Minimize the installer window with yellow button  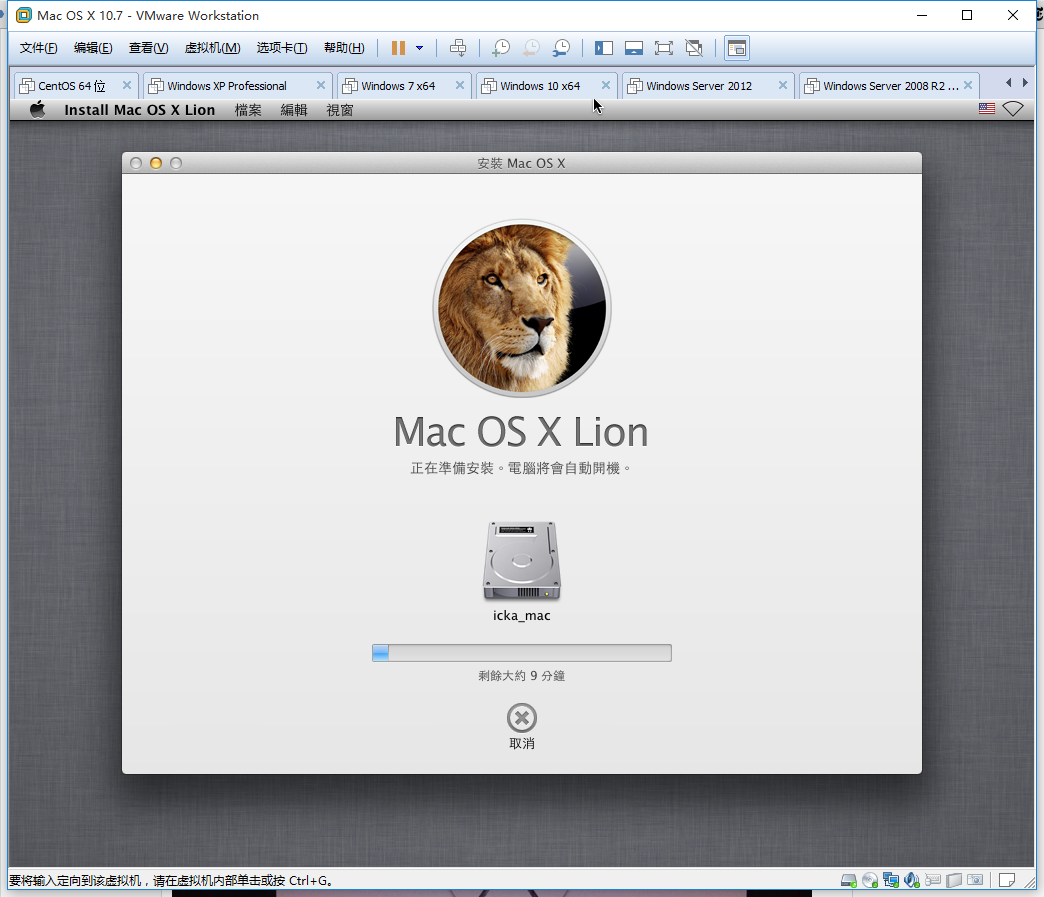click(156, 163)
